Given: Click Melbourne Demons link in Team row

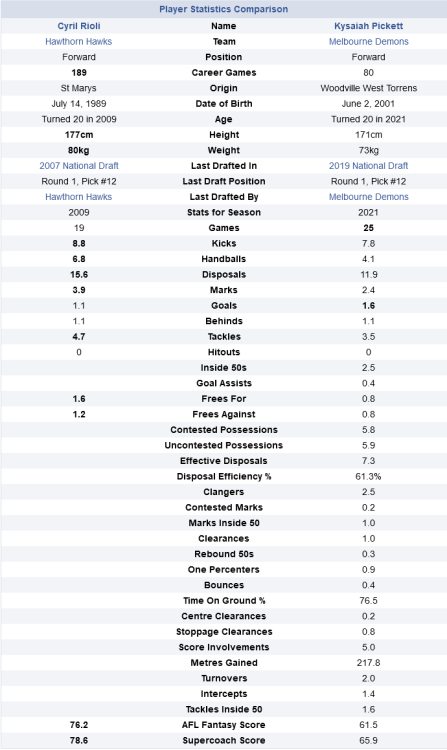Looking at the screenshot, I should [x=368, y=42].
